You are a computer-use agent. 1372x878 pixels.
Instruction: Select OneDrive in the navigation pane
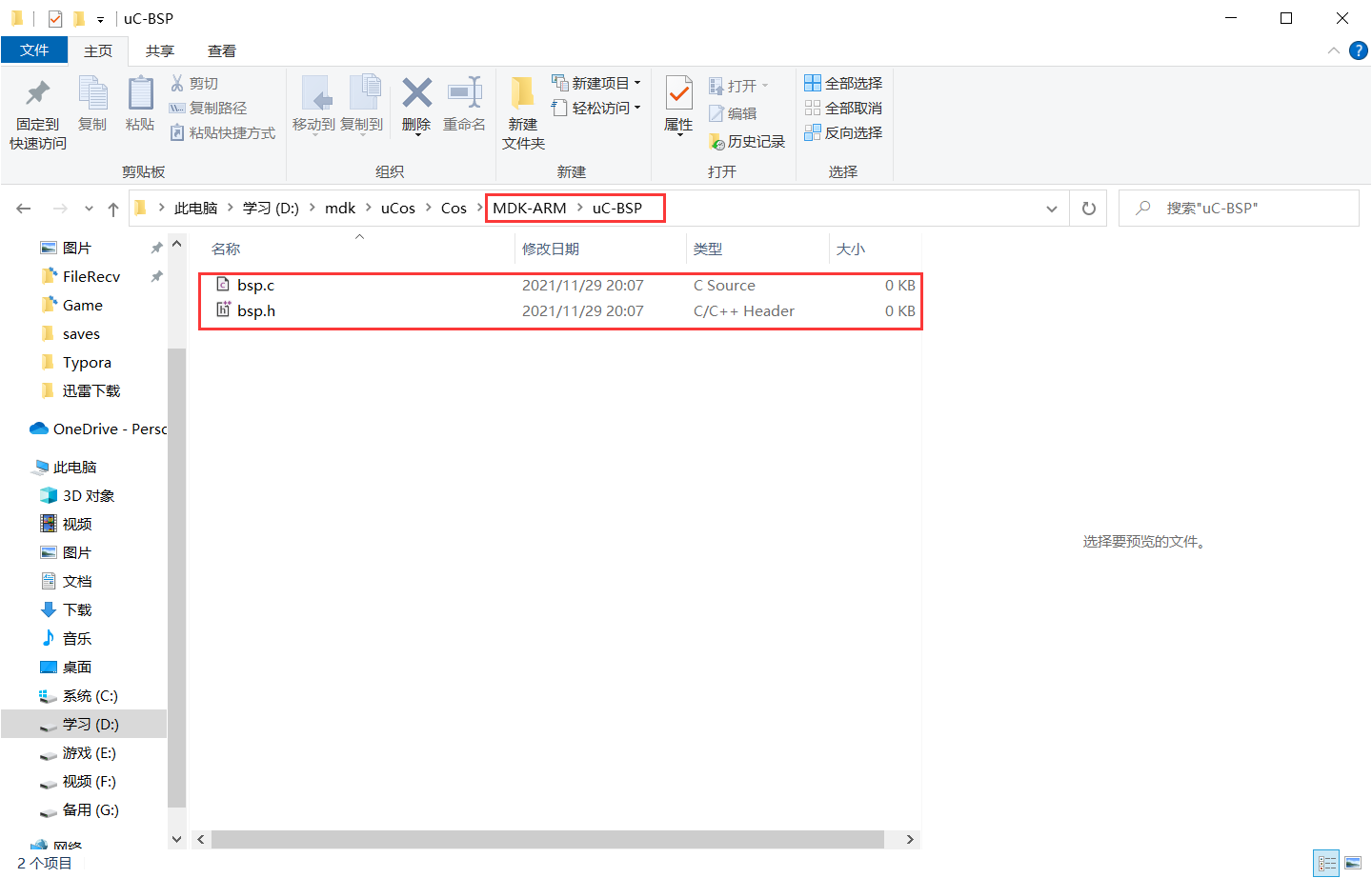pos(98,429)
